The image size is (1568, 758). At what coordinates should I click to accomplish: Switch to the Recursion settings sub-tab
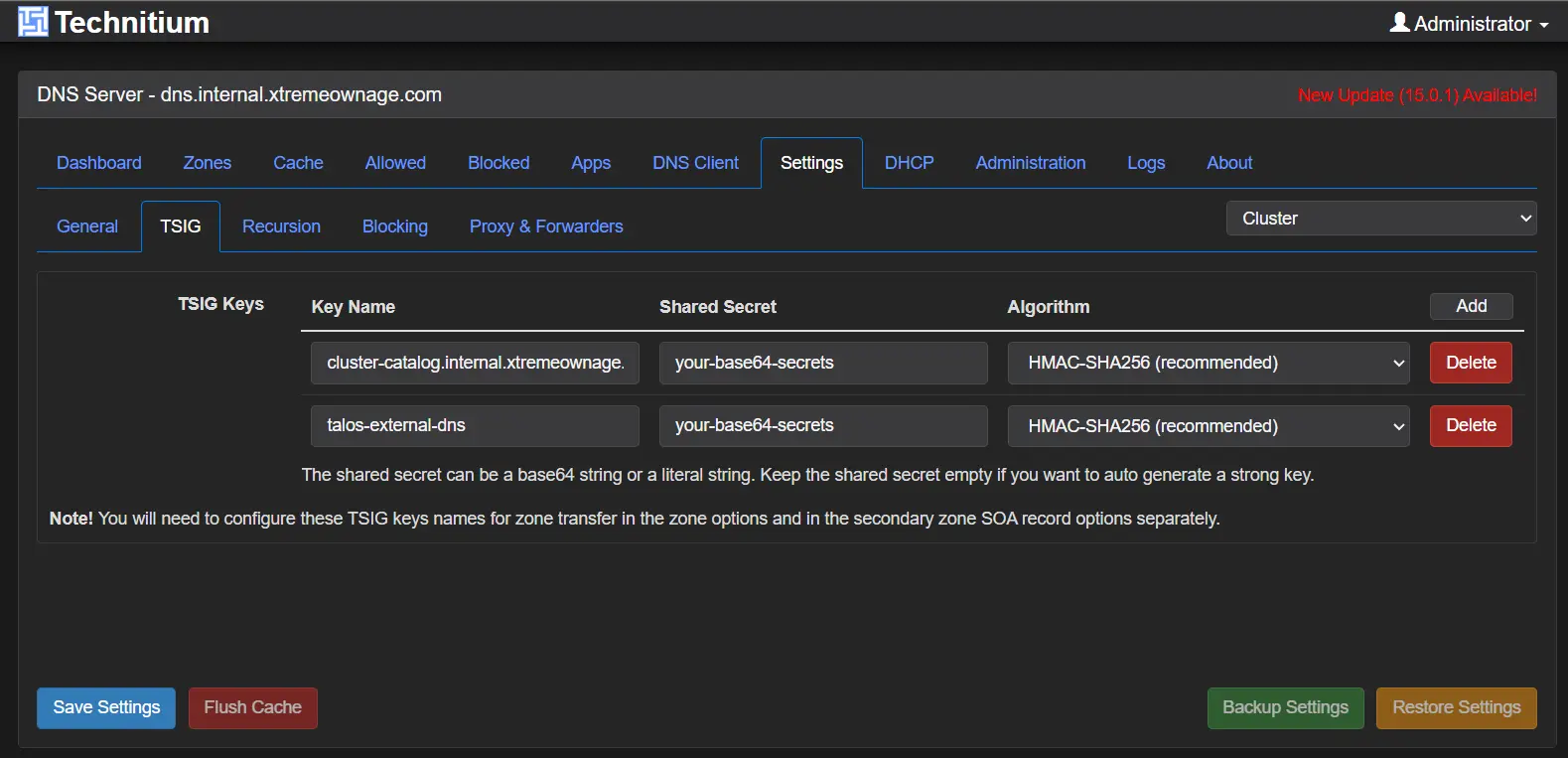(x=281, y=227)
